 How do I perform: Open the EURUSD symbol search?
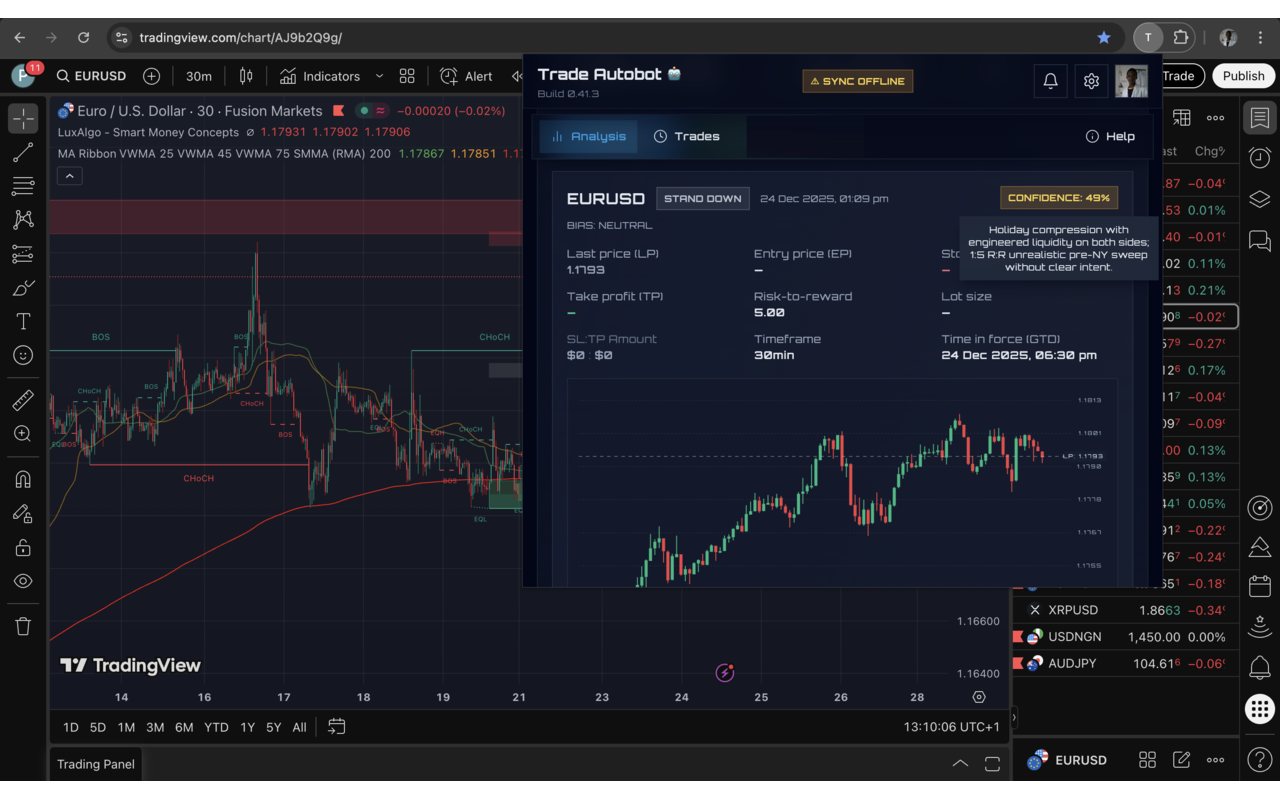(91, 76)
